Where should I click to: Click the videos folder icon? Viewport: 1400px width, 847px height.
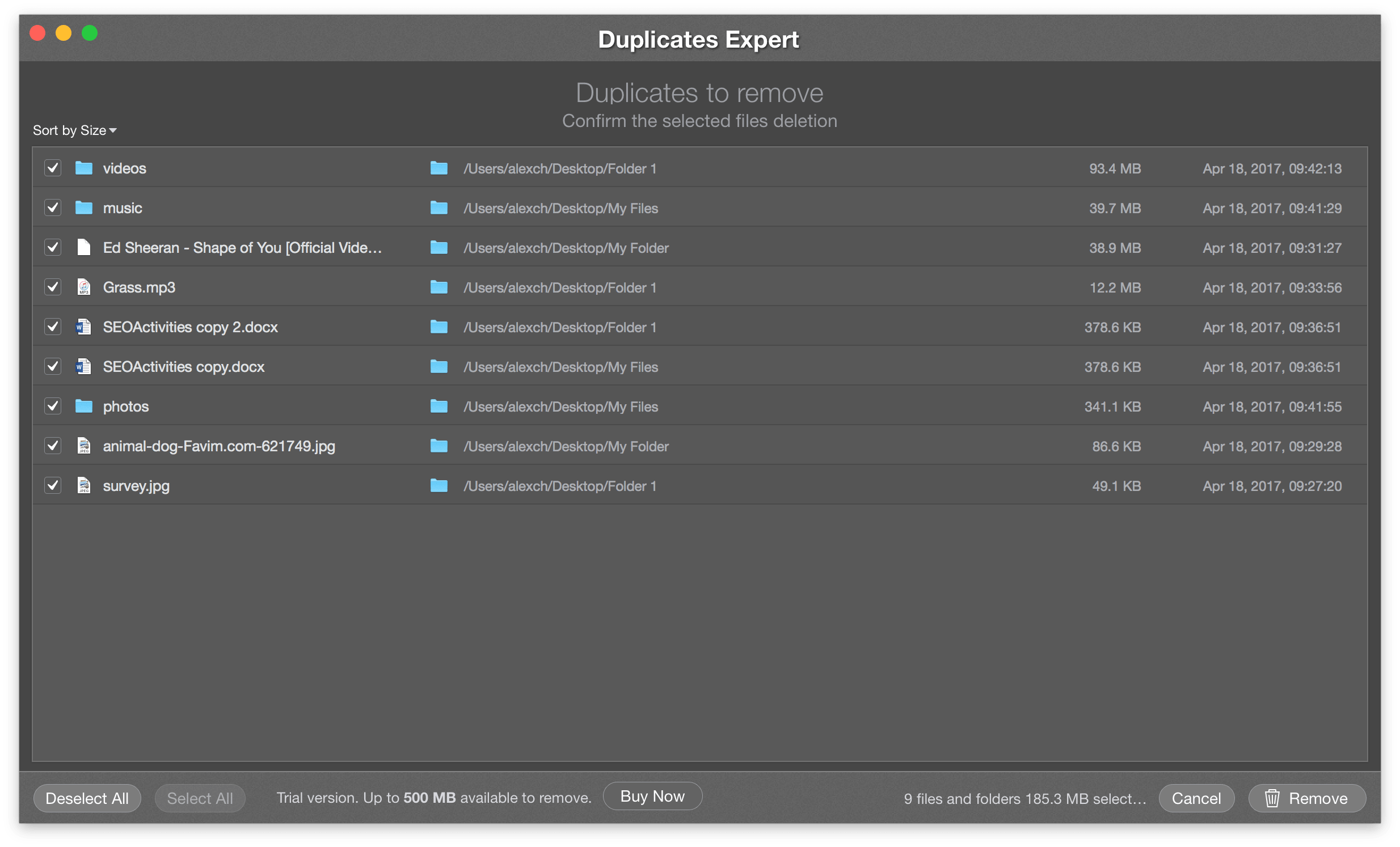[84, 168]
